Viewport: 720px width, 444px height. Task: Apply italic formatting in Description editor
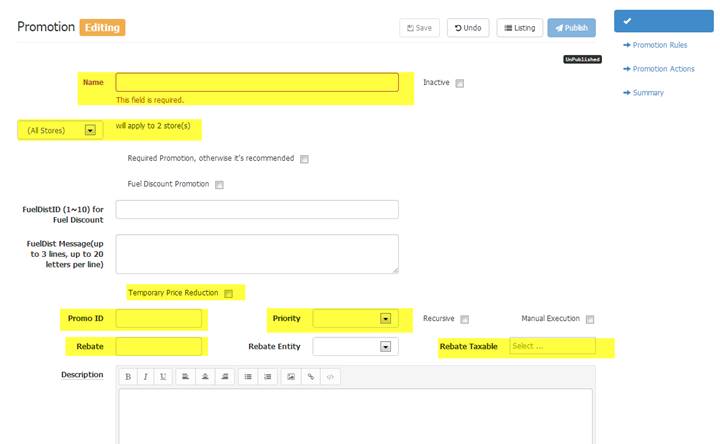(145, 377)
